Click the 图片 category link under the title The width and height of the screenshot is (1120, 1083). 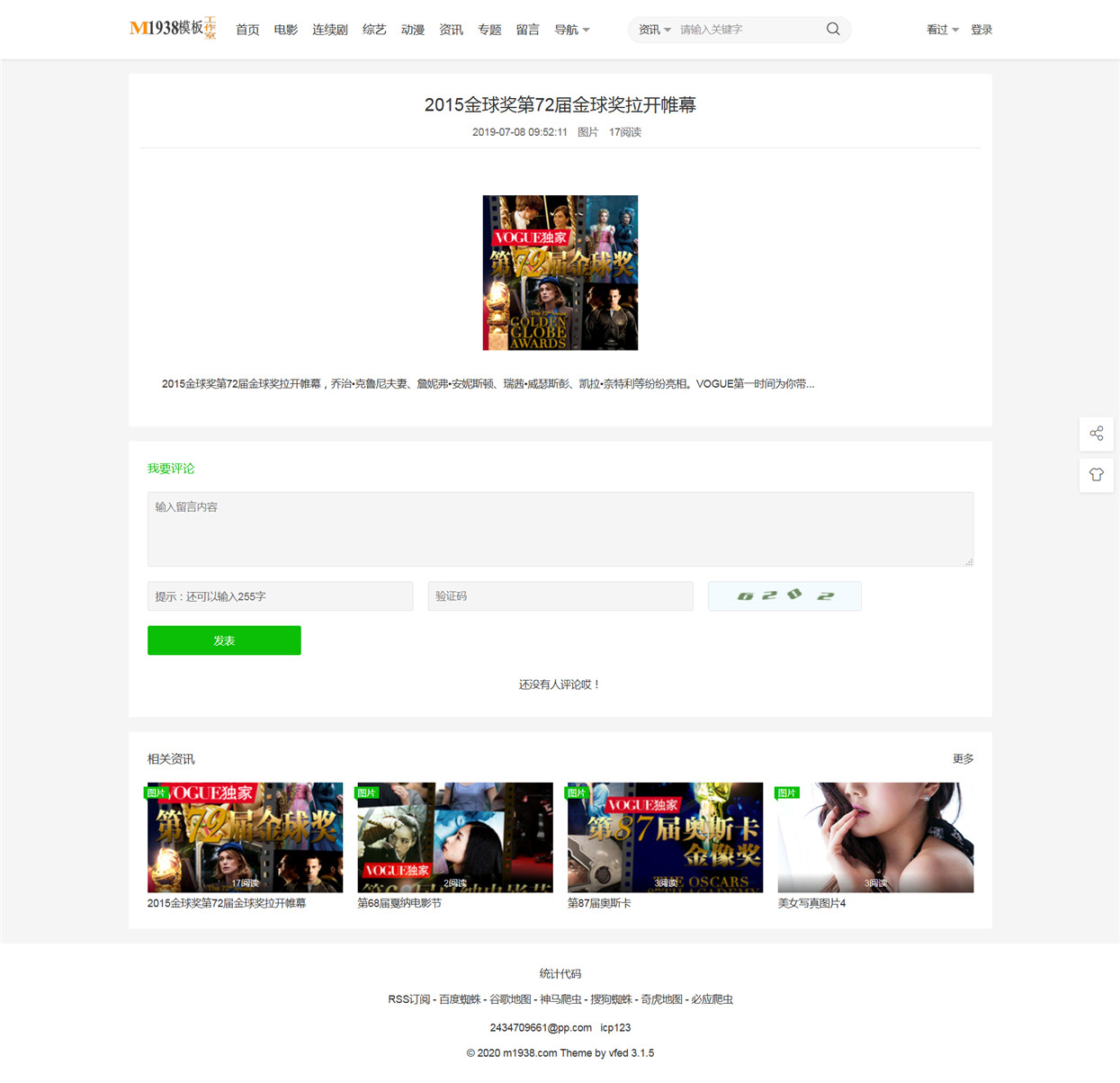pos(587,132)
